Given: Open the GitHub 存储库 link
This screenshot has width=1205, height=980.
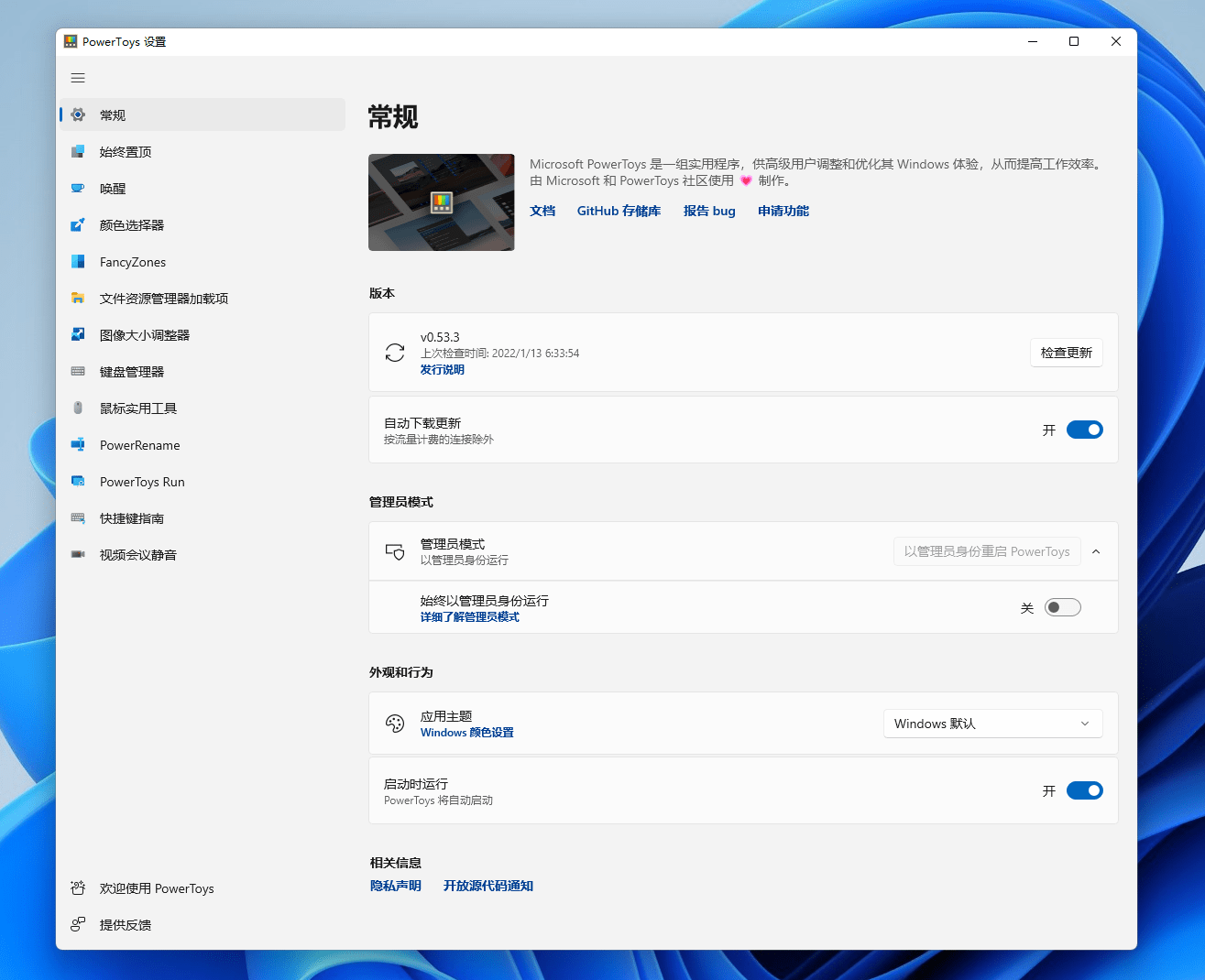Looking at the screenshot, I should click(619, 211).
